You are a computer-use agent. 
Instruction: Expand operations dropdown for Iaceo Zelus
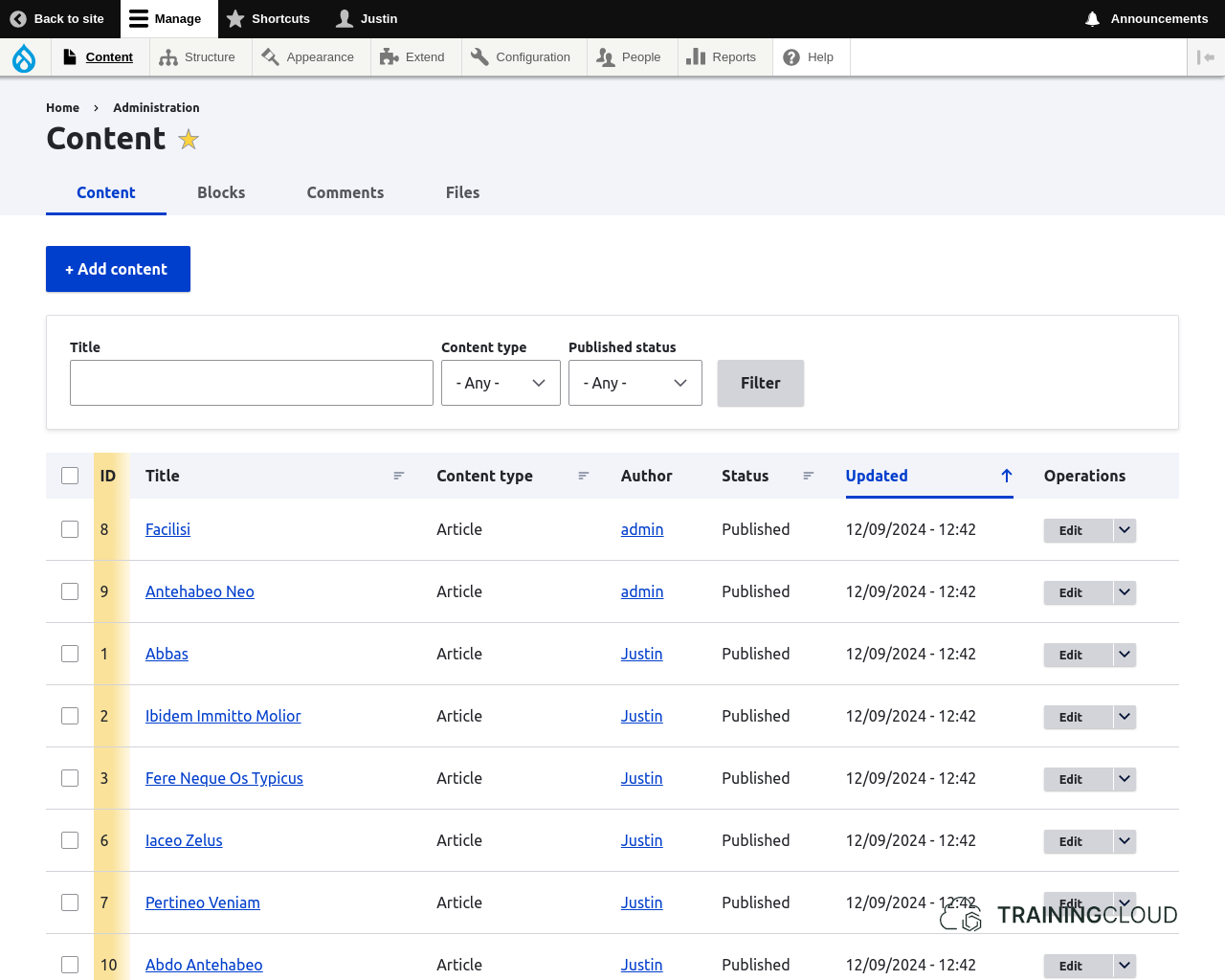click(x=1125, y=841)
